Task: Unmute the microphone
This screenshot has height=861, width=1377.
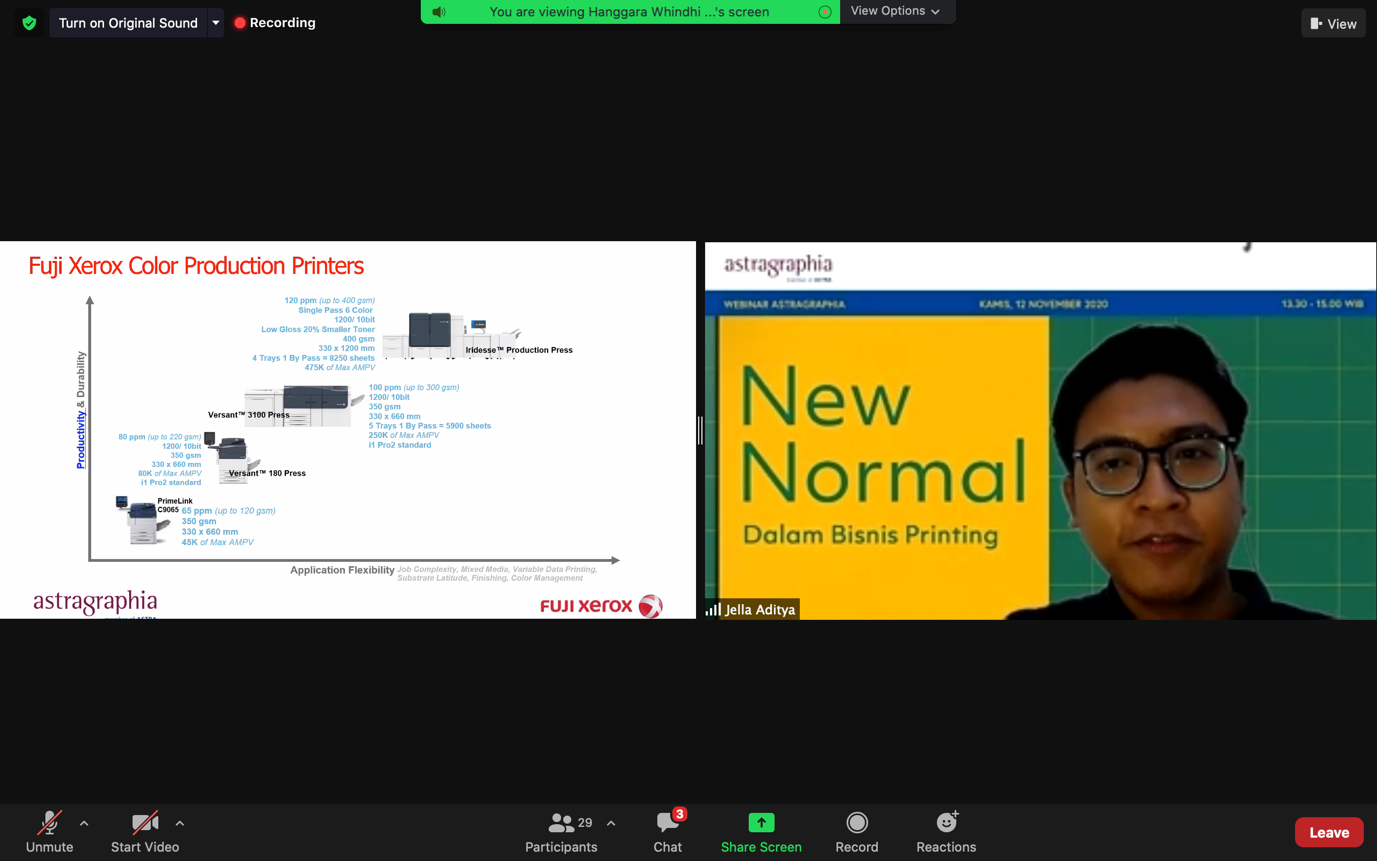Action: point(49,832)
